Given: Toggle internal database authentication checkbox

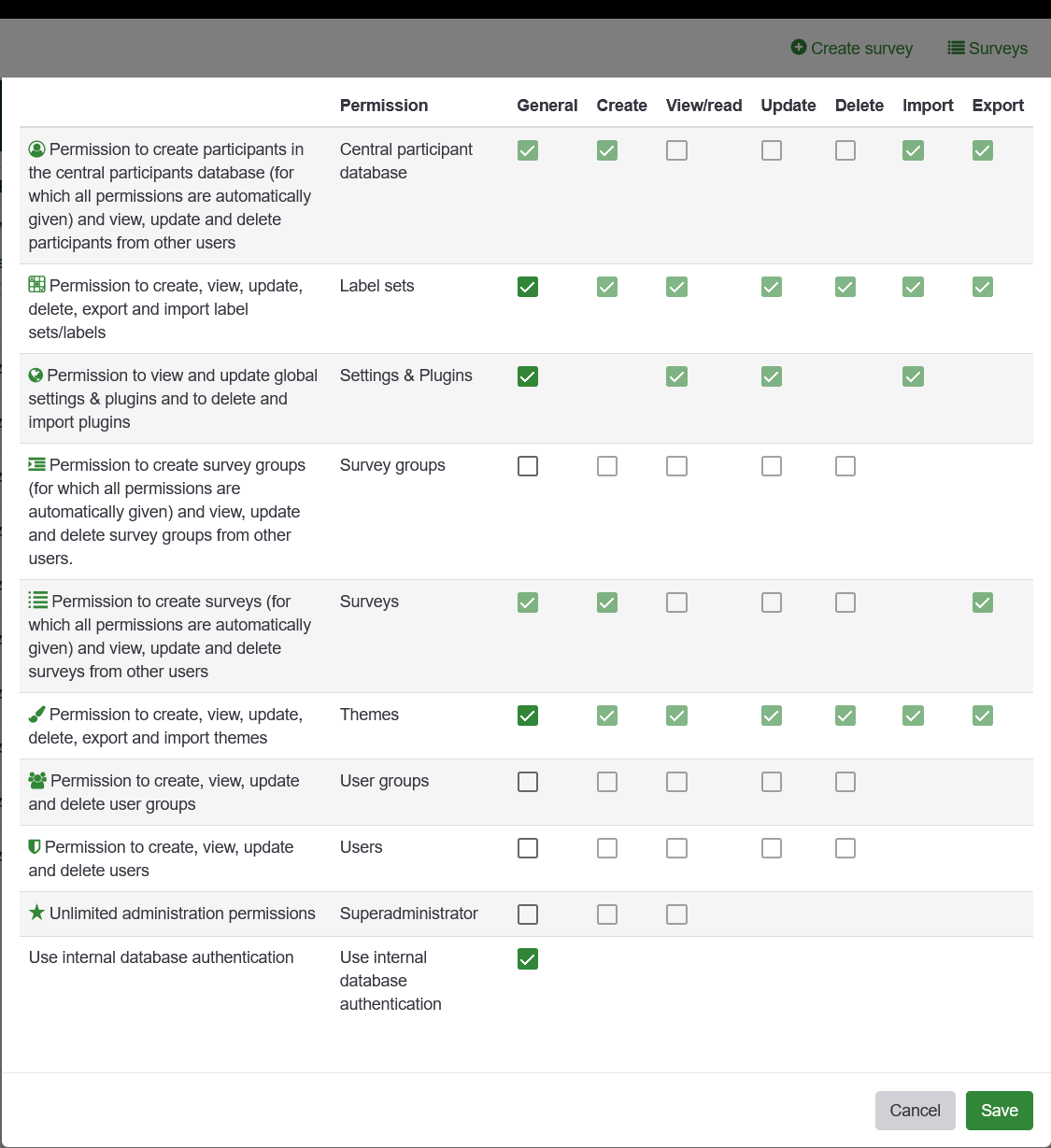Looking at the screenshot, I should point(528,959).
